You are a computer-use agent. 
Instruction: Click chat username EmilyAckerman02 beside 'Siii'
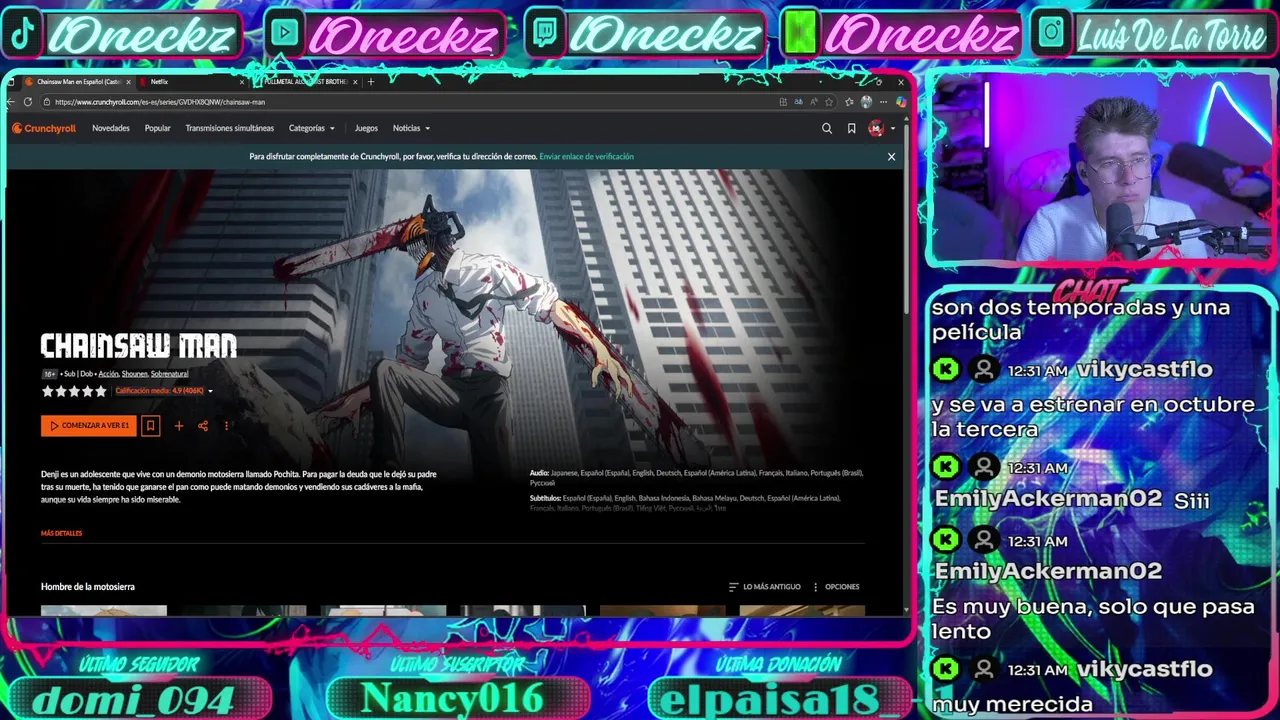[1048, 498]
